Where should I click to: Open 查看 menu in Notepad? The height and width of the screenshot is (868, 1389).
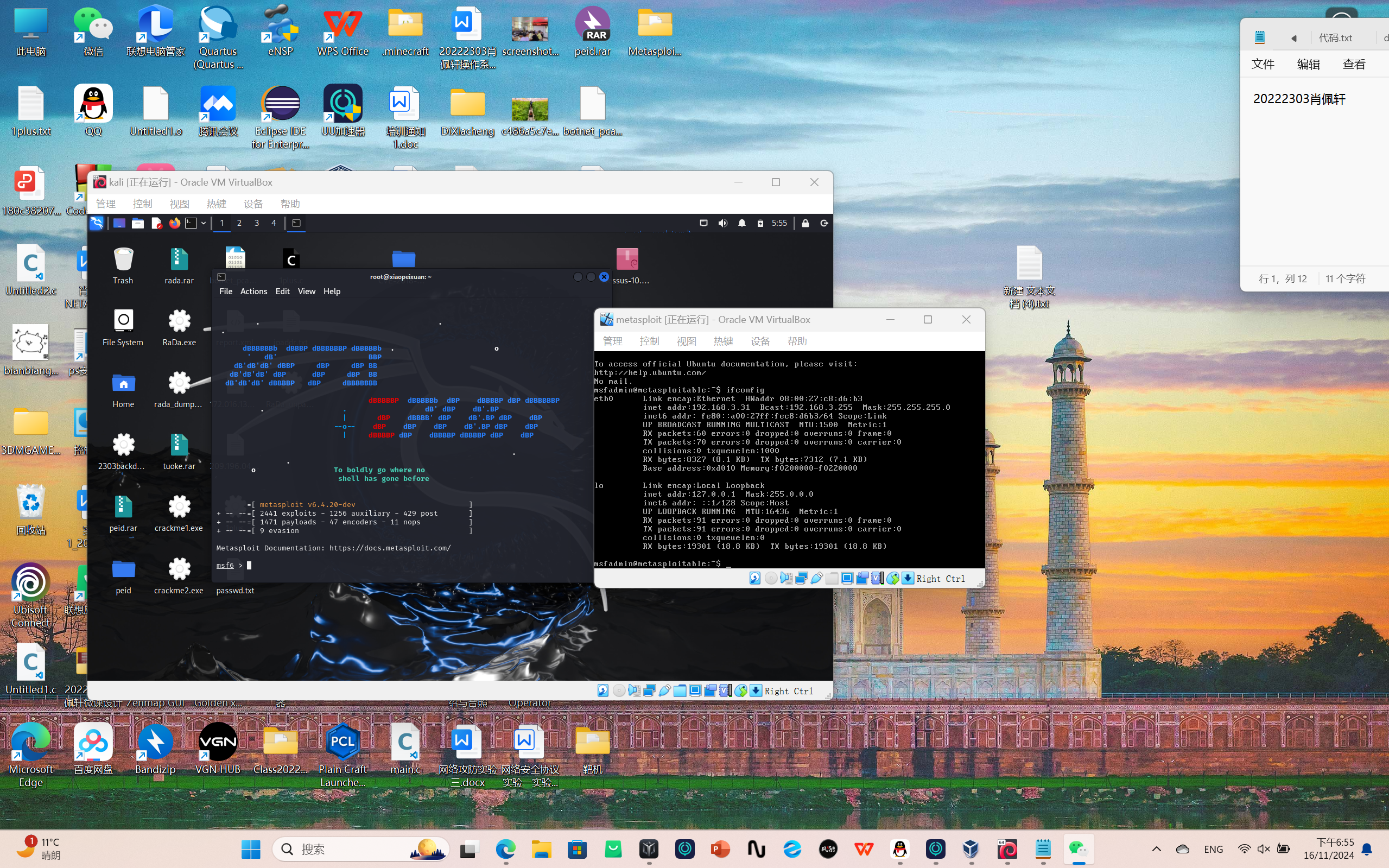[x=1353, y=64]
